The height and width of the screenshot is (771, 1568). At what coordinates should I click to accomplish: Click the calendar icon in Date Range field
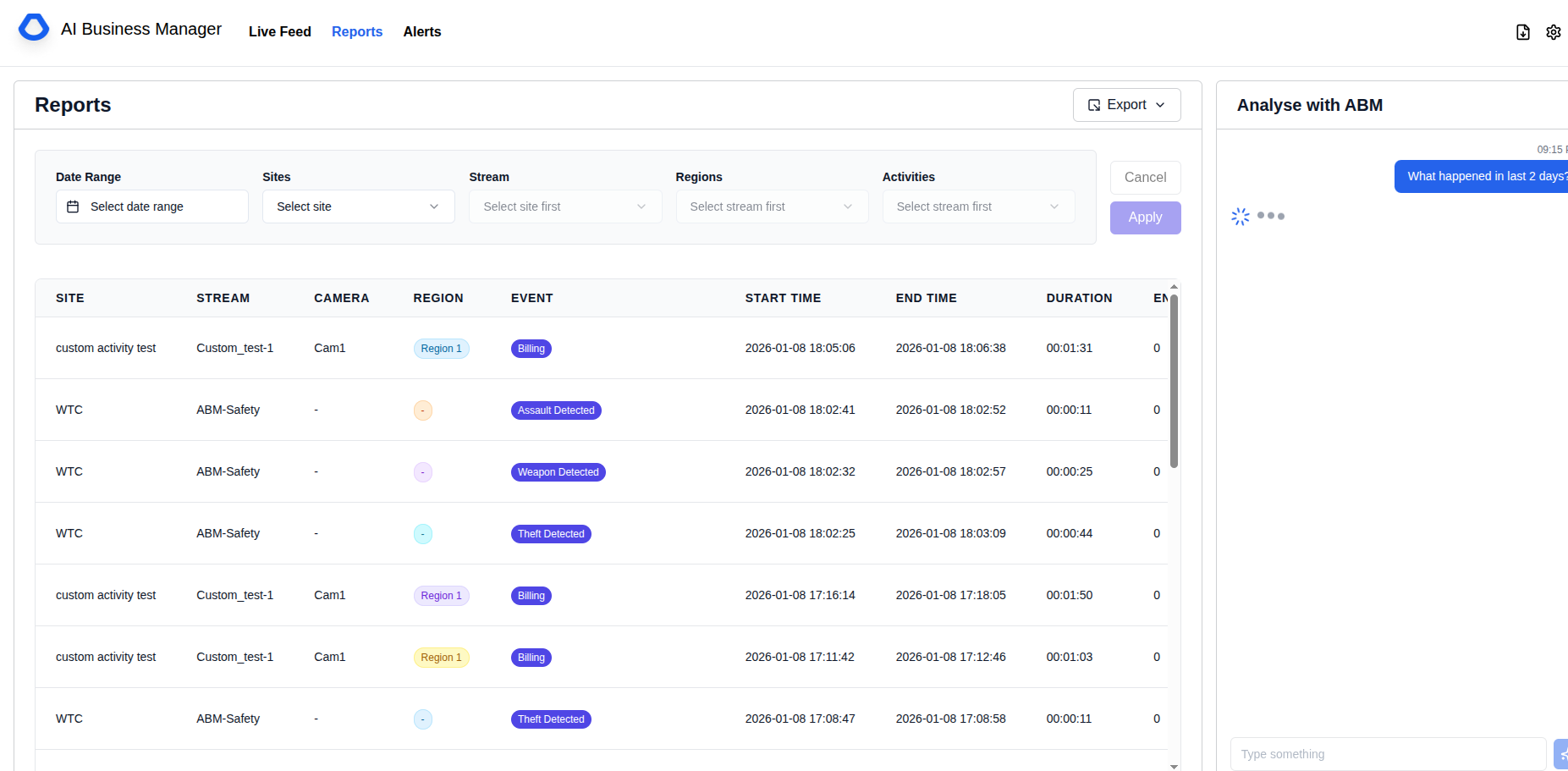pos(74,206)
